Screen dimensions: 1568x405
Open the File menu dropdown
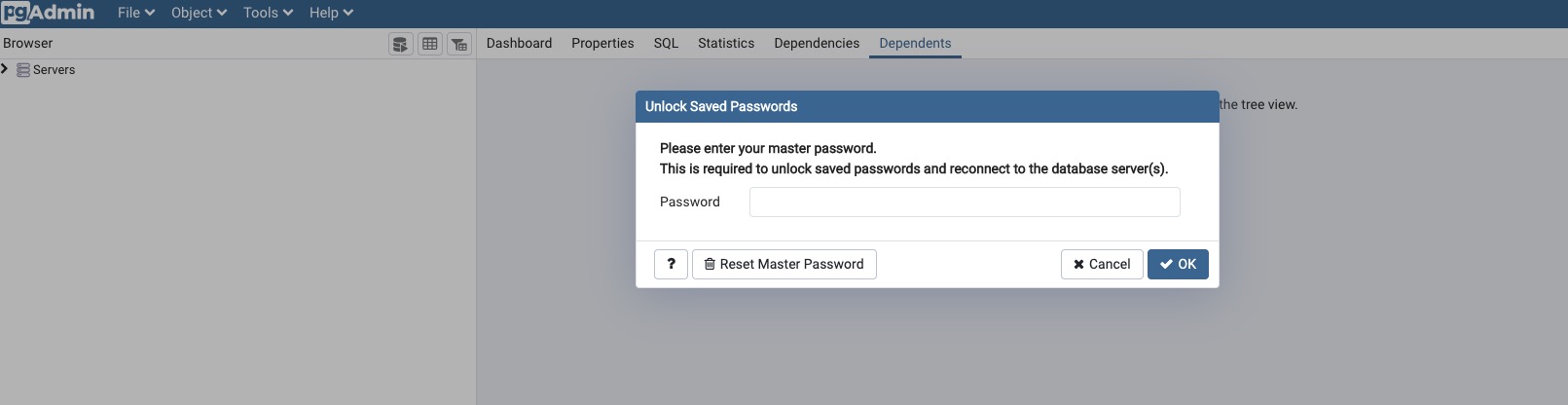coord(136,13)
